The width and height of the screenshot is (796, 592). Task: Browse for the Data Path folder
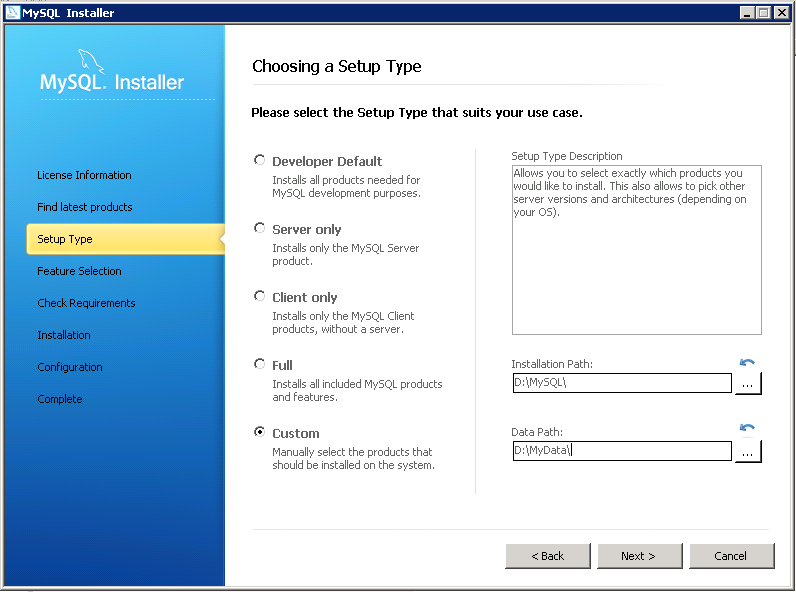click(x=748, y=451)
